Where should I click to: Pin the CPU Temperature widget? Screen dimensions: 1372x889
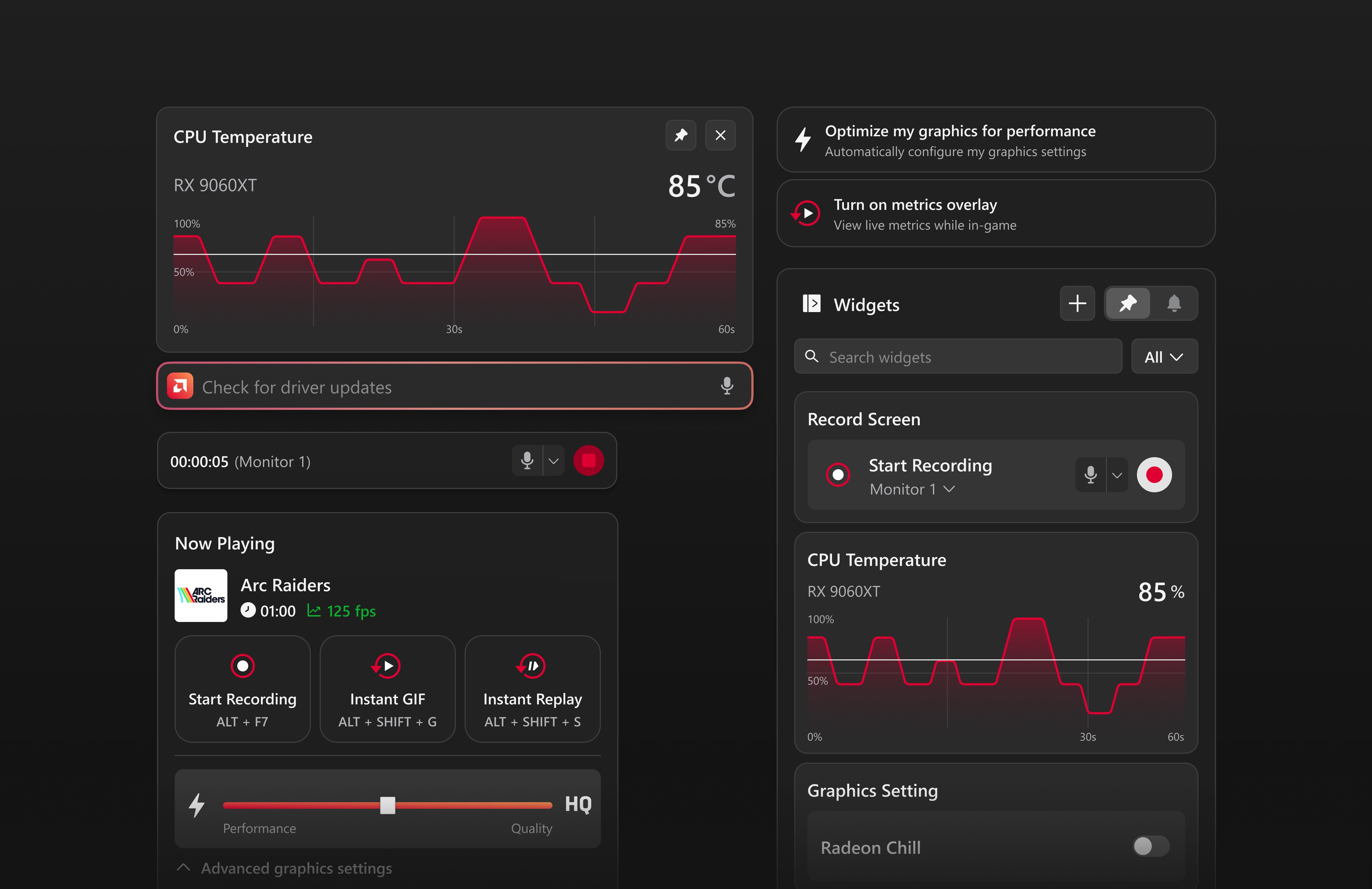(681, 135)
